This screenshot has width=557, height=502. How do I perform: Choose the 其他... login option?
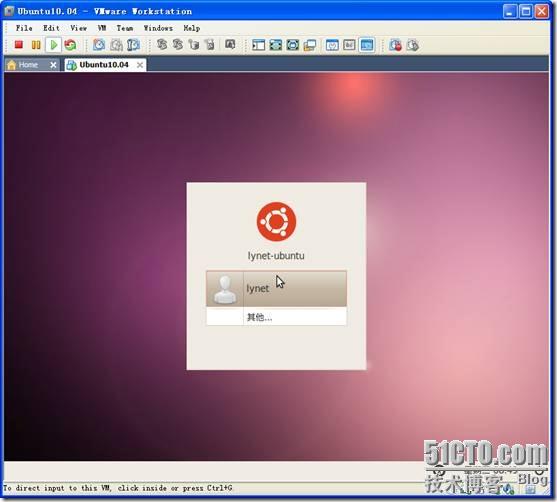(x=276, y=317)
